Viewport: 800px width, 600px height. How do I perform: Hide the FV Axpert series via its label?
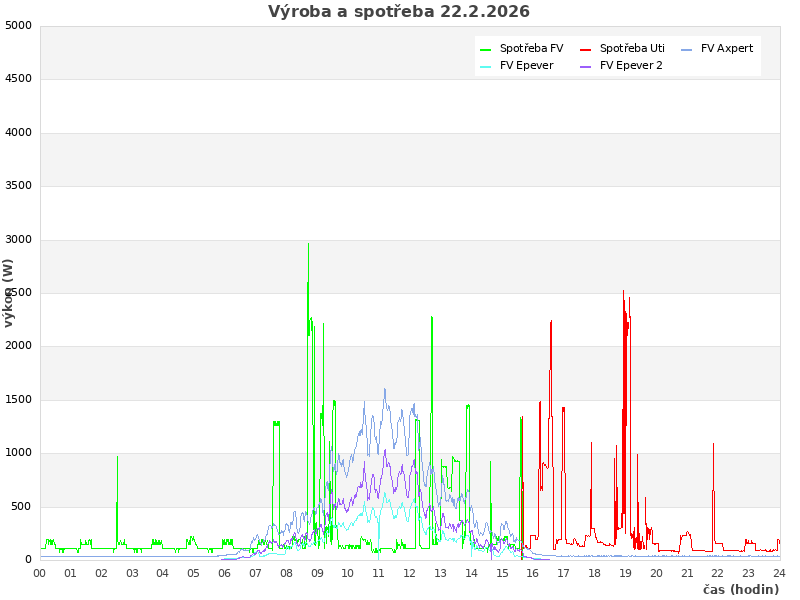point(727,48)
